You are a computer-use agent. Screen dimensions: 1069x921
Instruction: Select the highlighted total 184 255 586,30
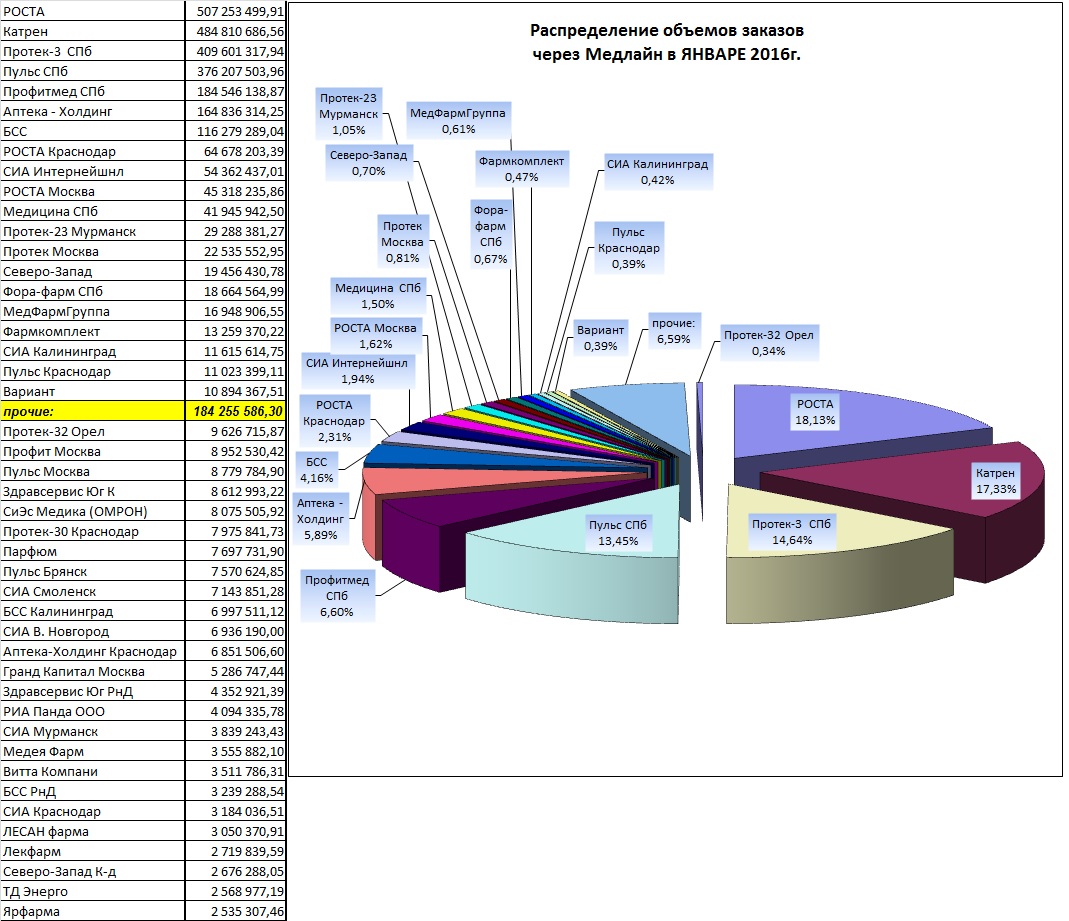pyautogui.click(x=235, y=411)
